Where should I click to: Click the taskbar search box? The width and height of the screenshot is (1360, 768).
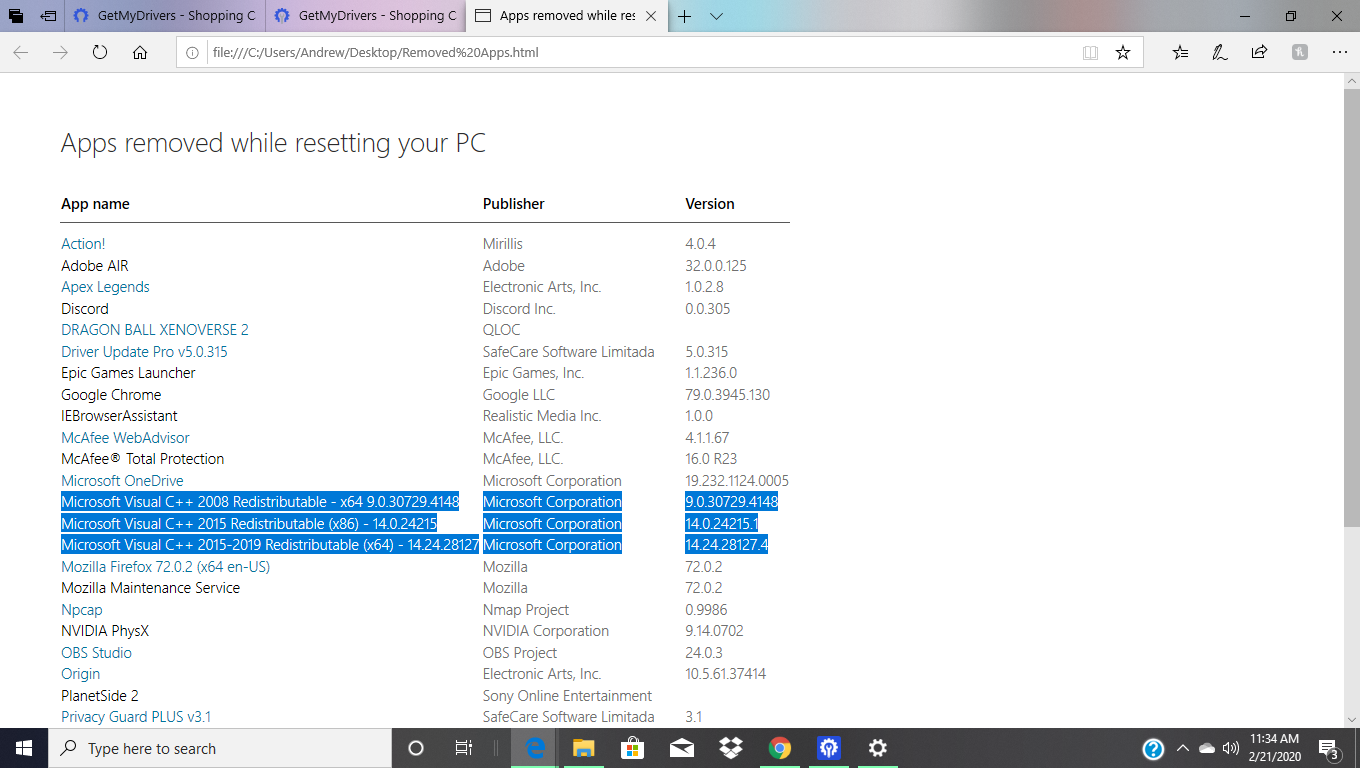click(220, 748)
